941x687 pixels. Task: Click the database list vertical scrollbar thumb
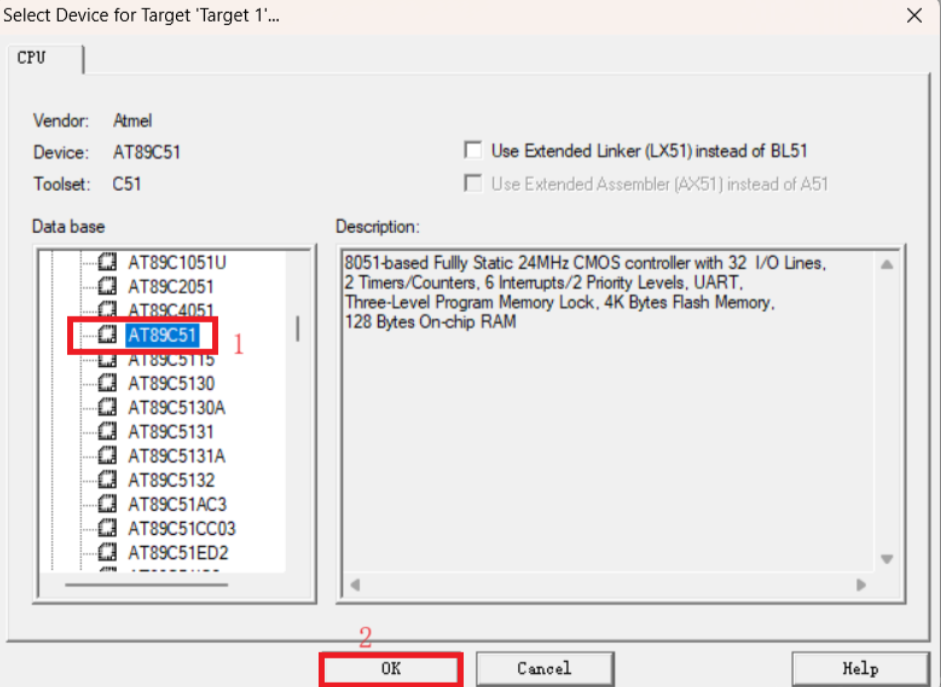point(298,329)
